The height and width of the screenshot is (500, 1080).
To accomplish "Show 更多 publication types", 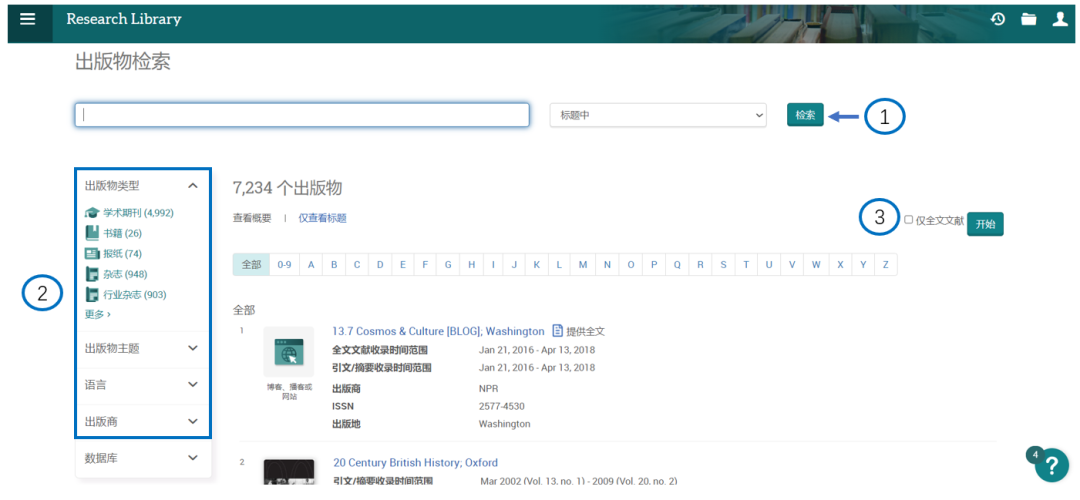I will pos(97,314).
